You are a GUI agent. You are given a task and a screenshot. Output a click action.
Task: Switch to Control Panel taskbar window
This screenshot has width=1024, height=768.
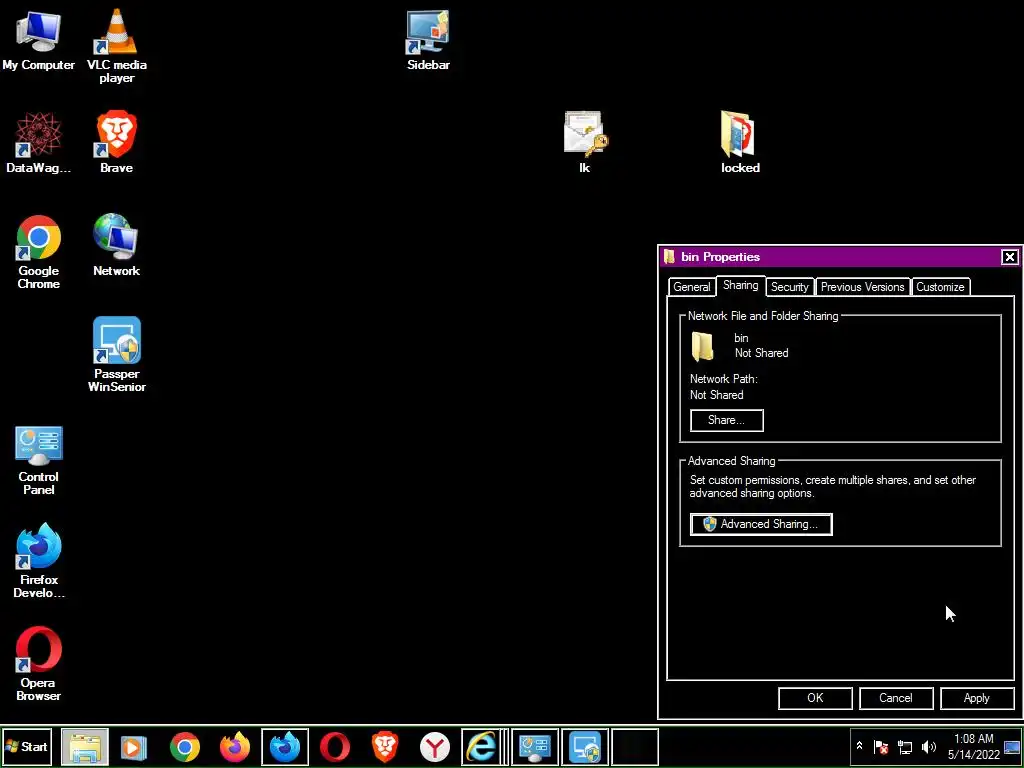point(535,746)
